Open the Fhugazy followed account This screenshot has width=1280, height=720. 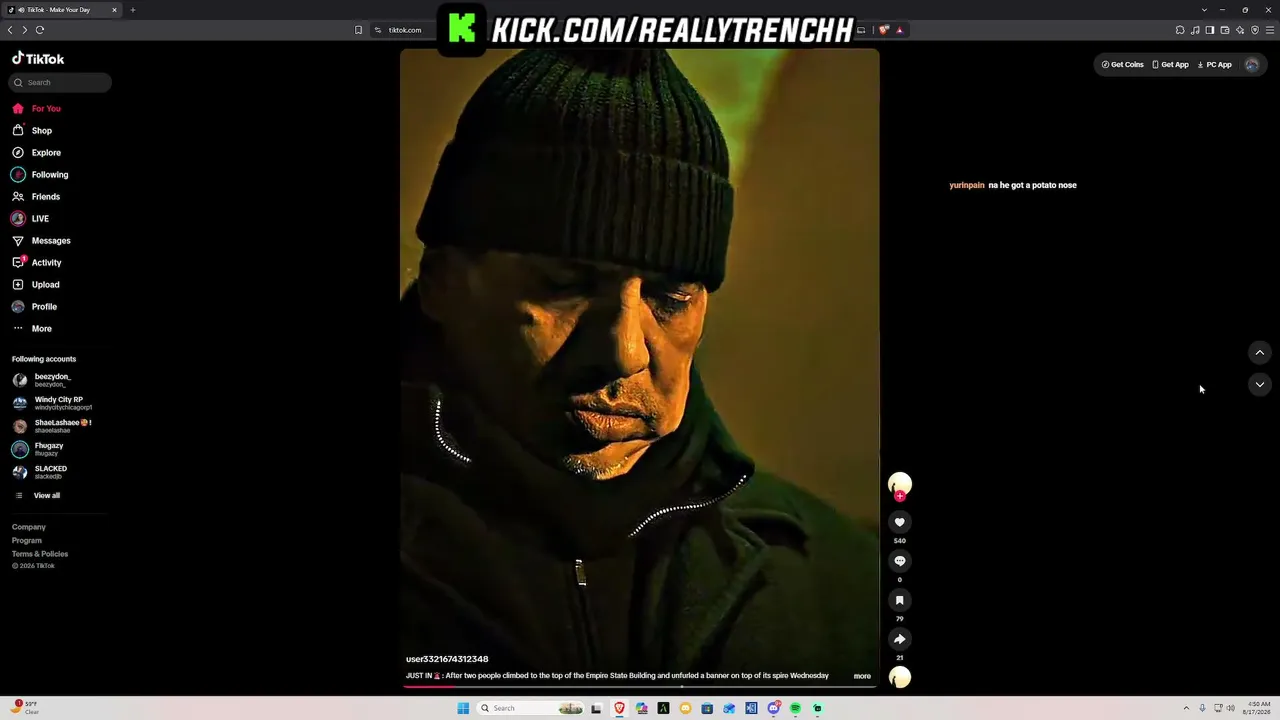(38, 449)
